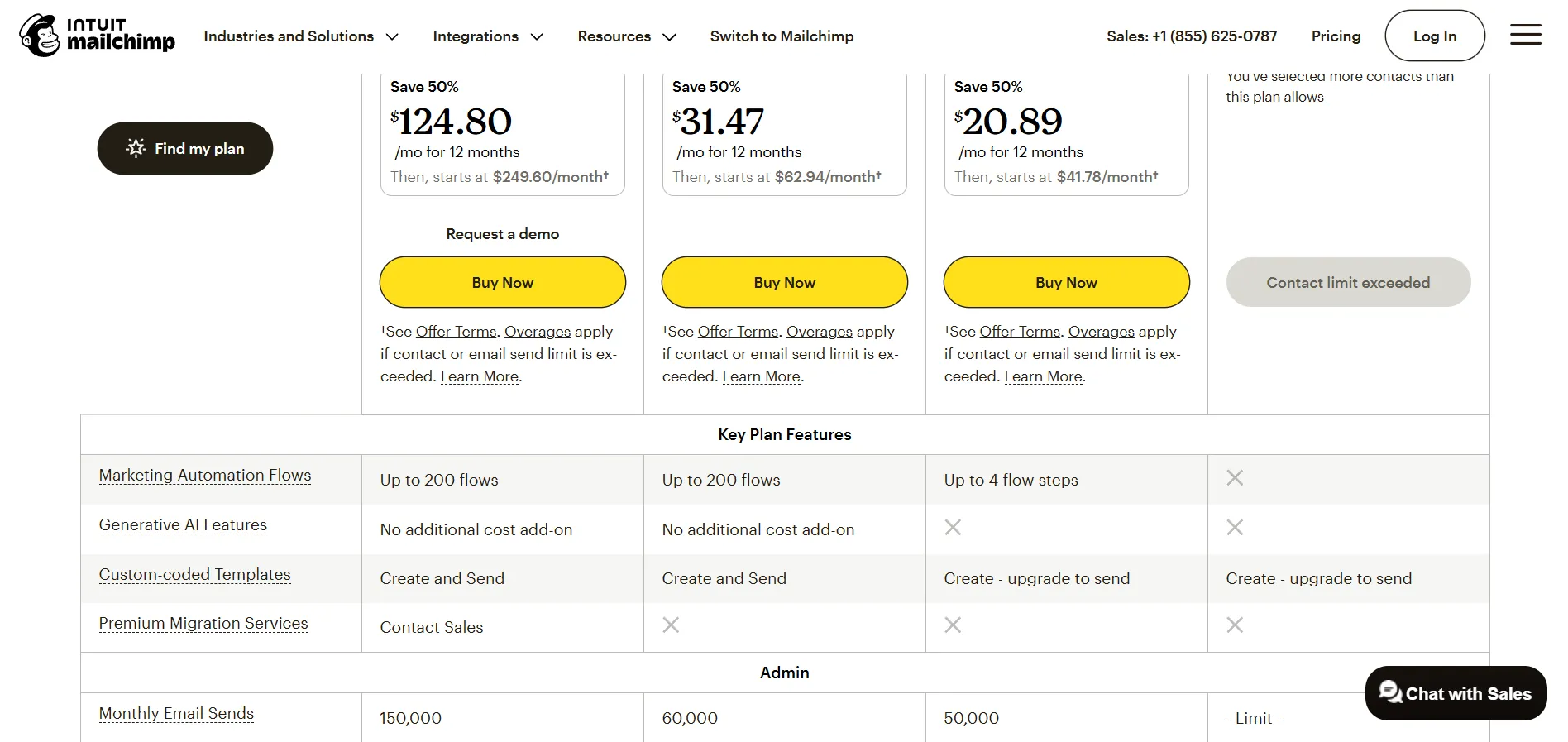The image size is (1568, 742).
Task: Expand the Resources dropdown
Action: pyautogui.click(x=626, y=36)
